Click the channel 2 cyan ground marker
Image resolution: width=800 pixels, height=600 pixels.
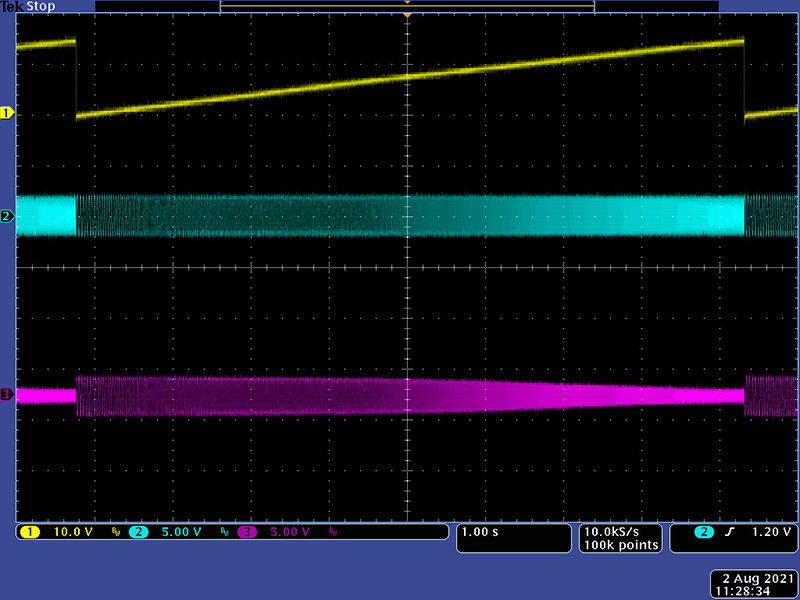7,216
